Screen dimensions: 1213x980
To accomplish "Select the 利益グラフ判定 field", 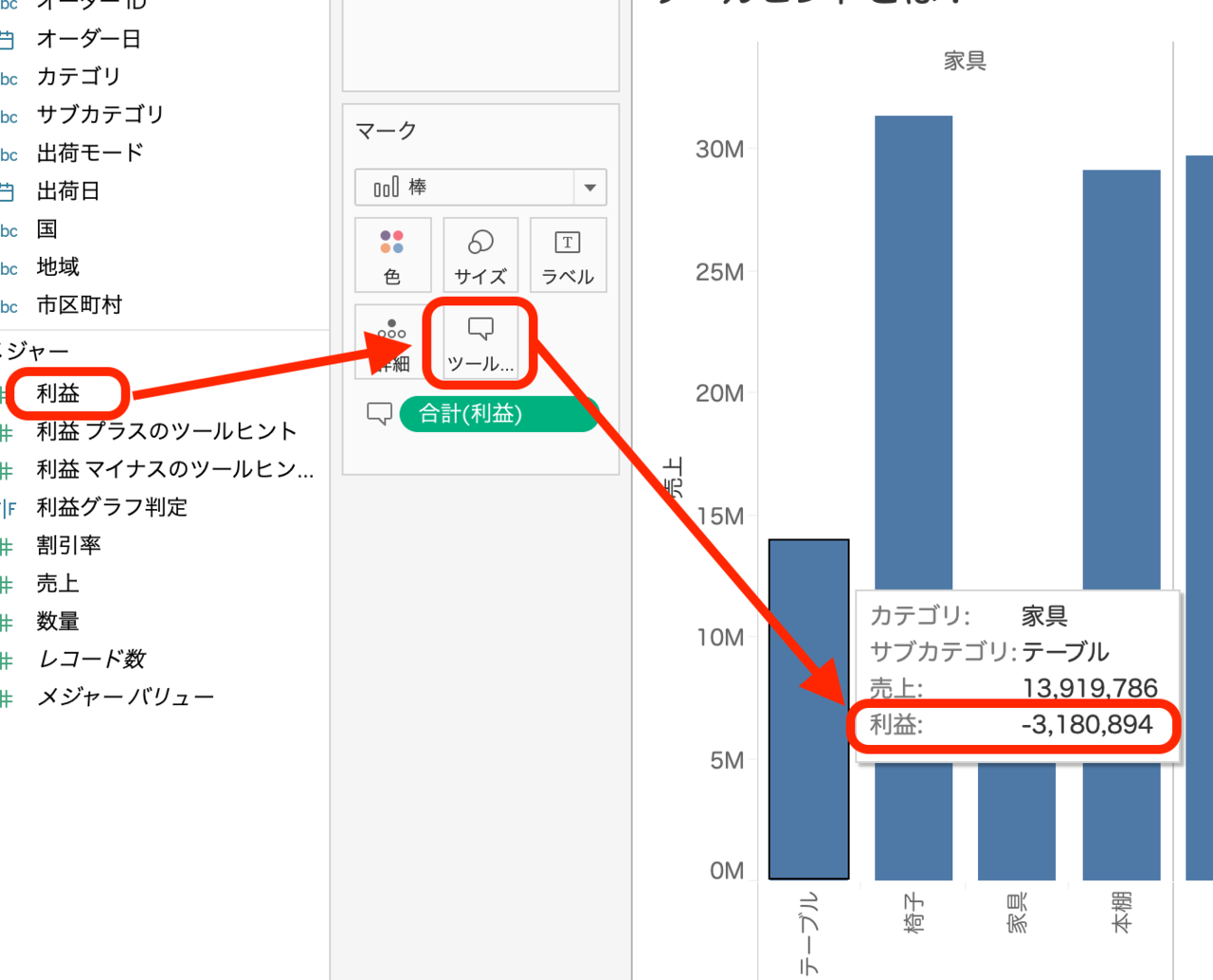I will click(x=112, y=507).
